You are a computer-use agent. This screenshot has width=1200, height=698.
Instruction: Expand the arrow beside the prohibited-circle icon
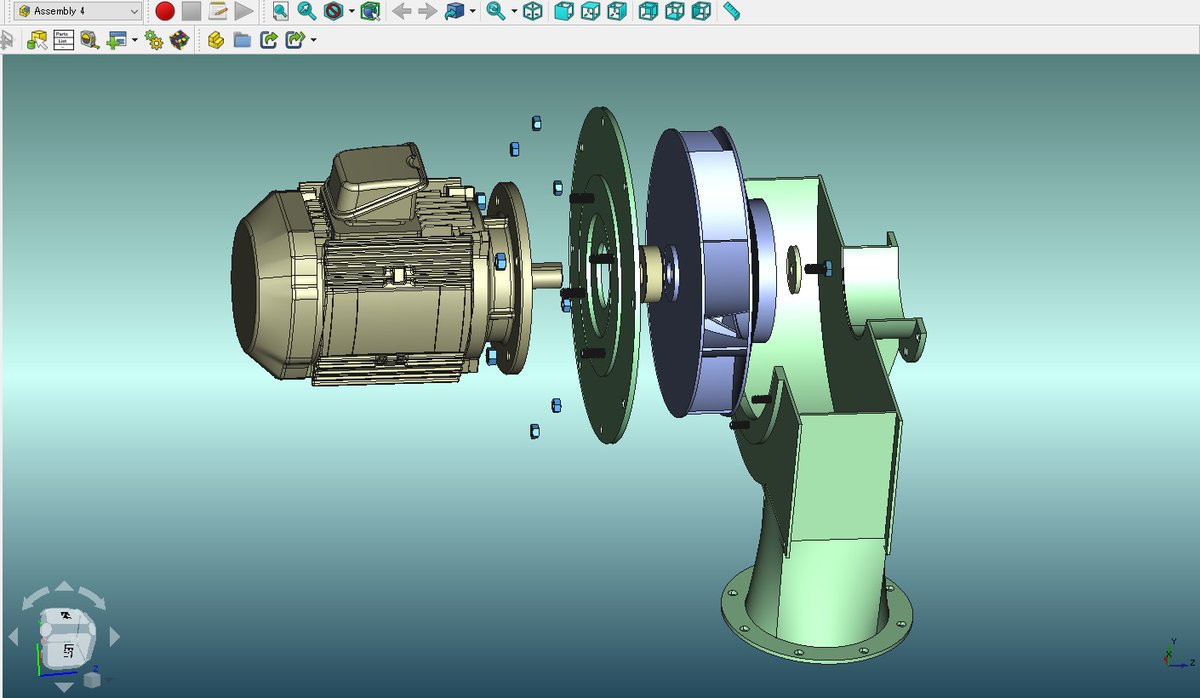click(351, 12)
